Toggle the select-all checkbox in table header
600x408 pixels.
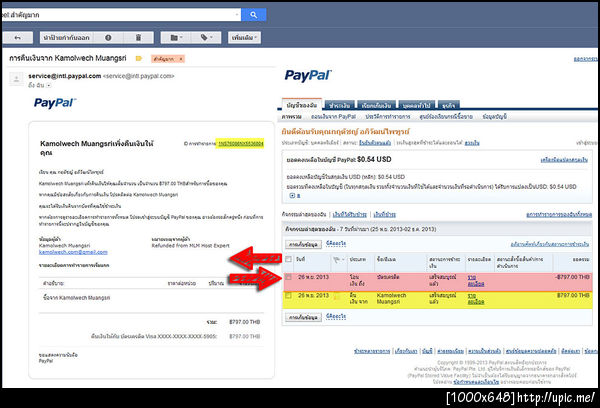pyautogui.click(x=289, y=259)
